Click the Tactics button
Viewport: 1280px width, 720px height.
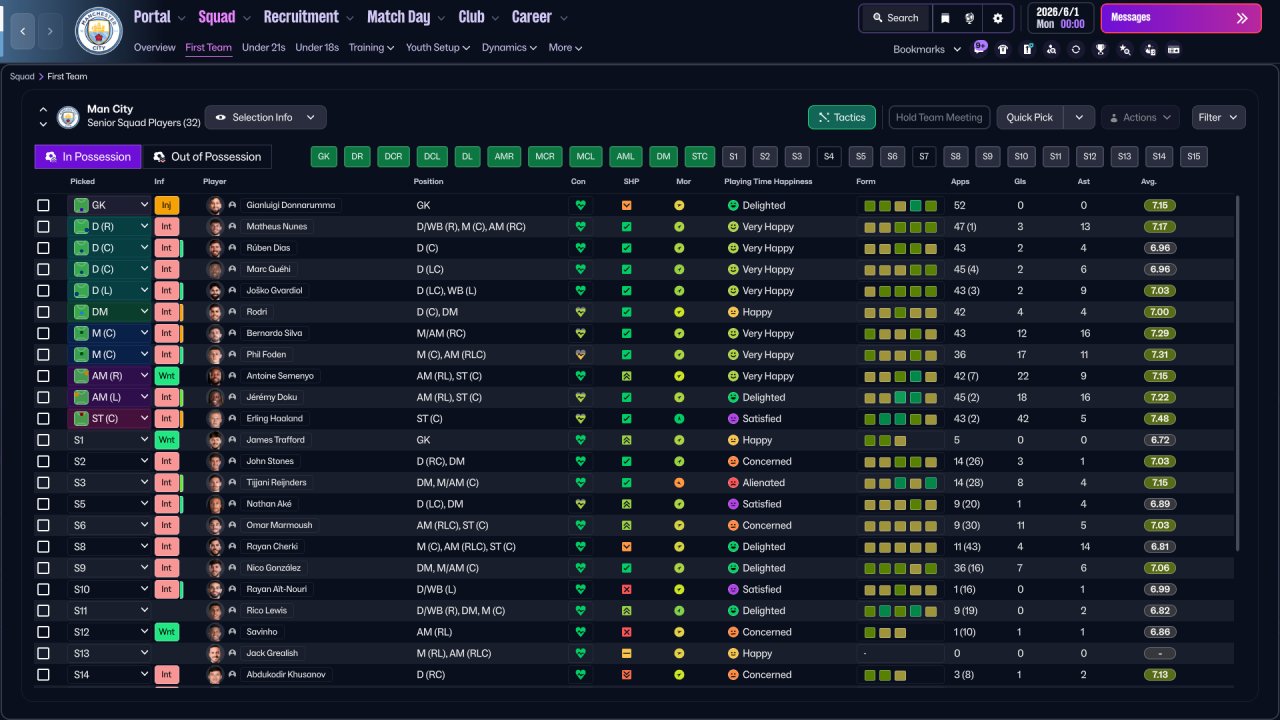click(x=842, y=117)
